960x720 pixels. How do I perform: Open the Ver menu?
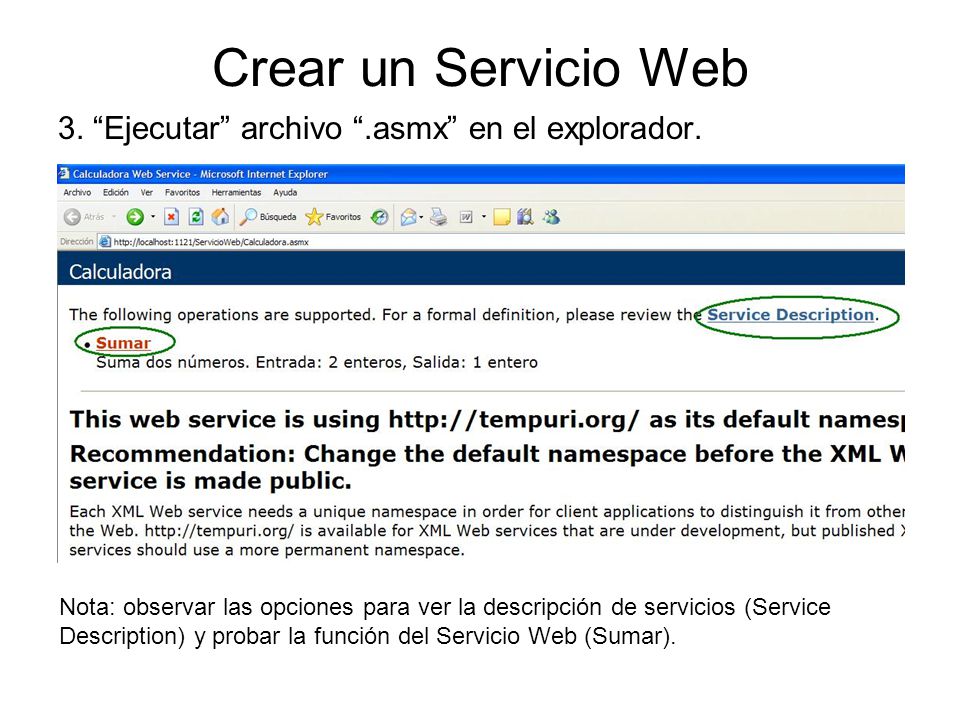coord(147,192)
